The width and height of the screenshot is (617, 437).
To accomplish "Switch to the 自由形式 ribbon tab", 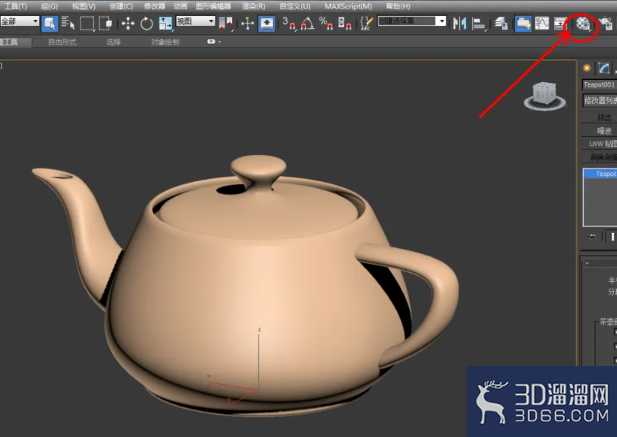I will tap(62, 42).
